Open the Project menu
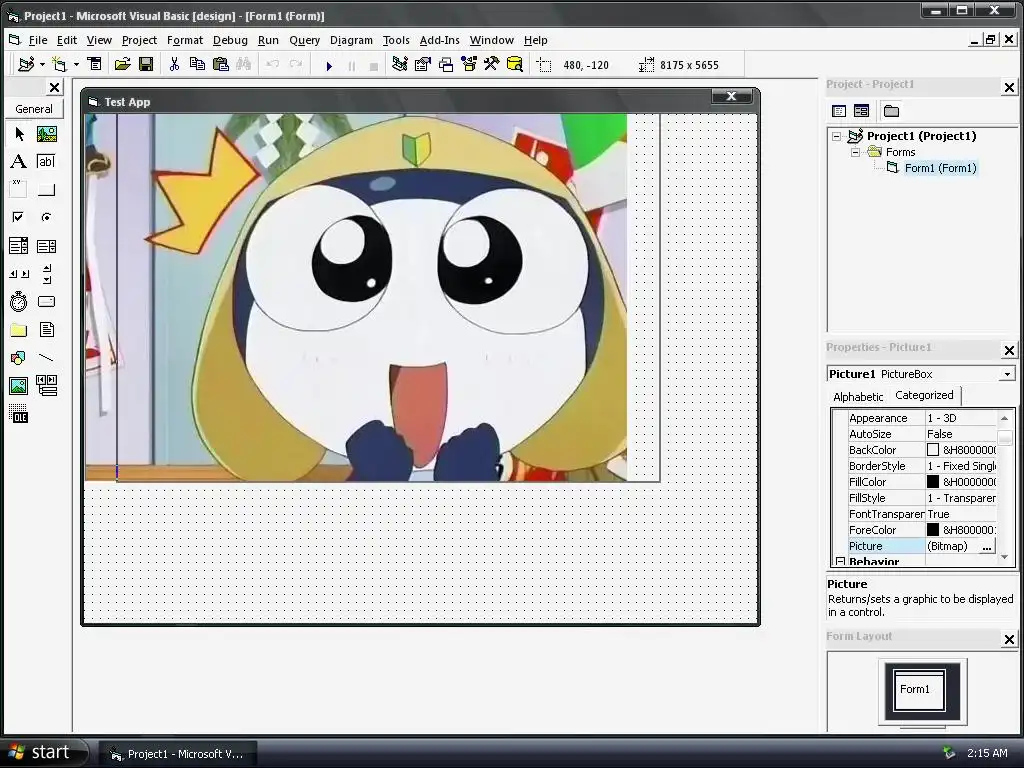1024x768 pixels. pos(139,40)
